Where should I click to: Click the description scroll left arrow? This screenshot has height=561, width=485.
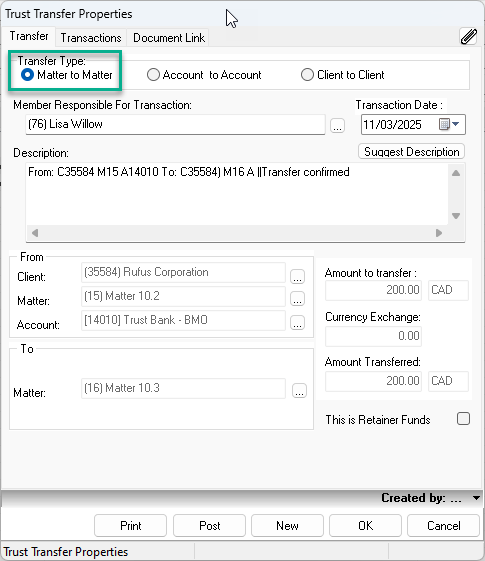click(x=35, y=233)
